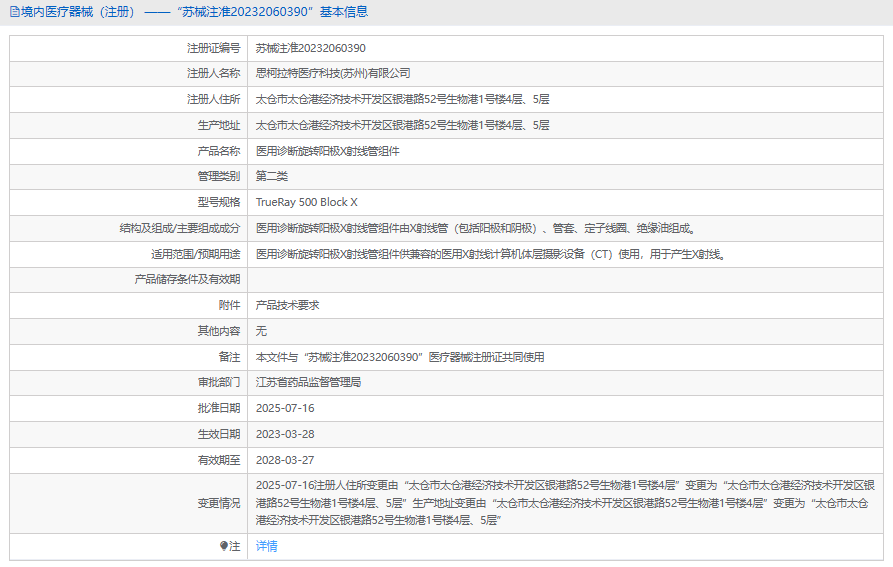Select the 变更情况 change history paragraph
This screenshot has height=567, width=893.
click(565, 503)
